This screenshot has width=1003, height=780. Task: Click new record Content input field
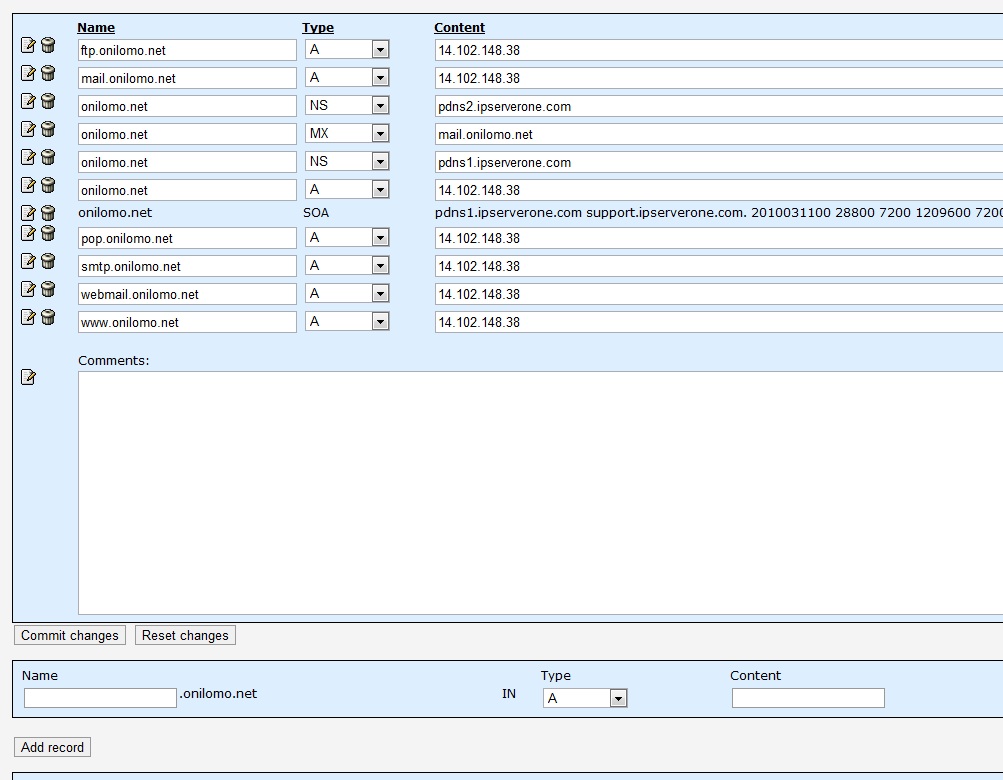click(809, 697)
